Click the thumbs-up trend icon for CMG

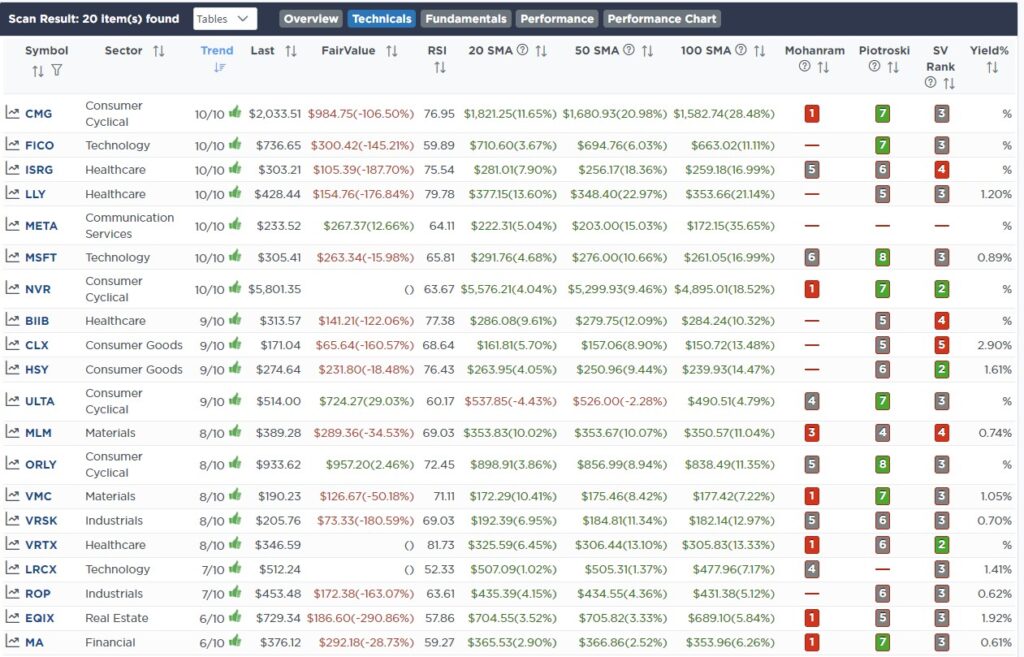coord(235,112)
